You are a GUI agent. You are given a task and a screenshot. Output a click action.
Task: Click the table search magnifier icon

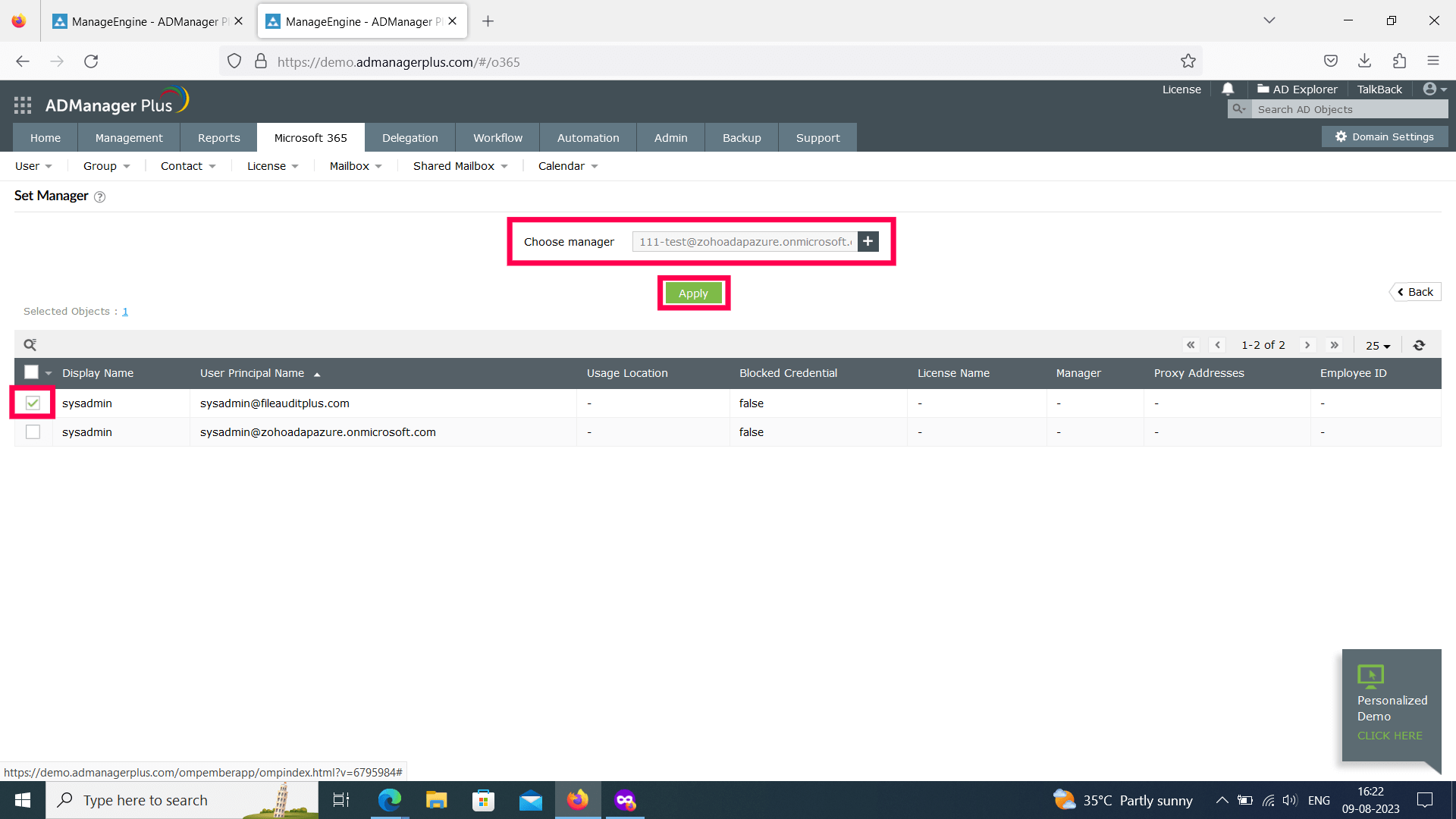30,345
